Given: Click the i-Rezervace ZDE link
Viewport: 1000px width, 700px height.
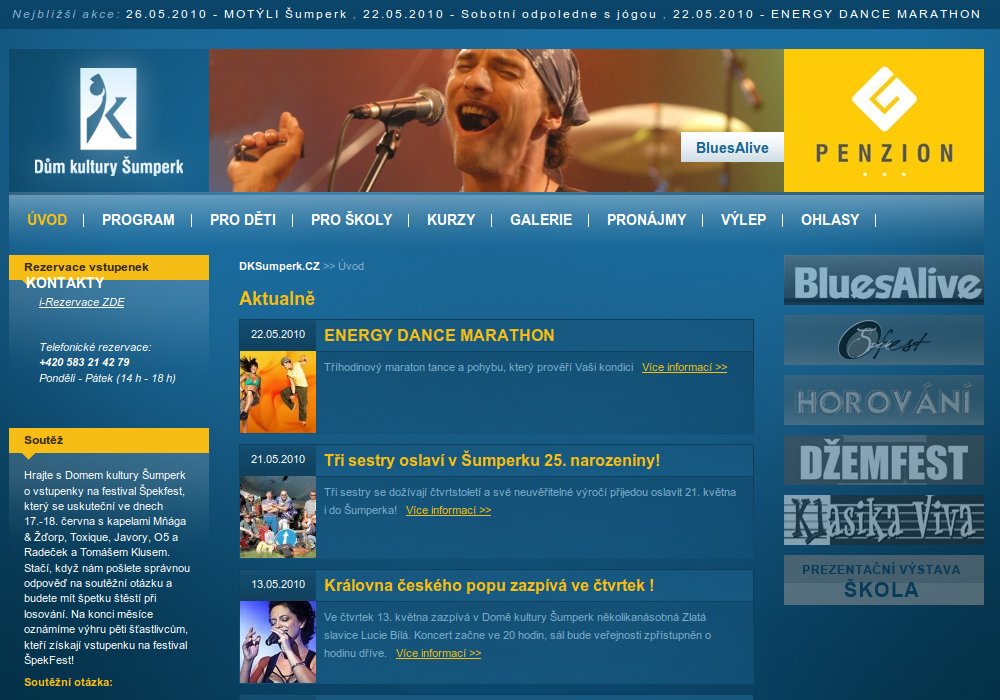Looking at the screenshot, I should click(82, 302).
